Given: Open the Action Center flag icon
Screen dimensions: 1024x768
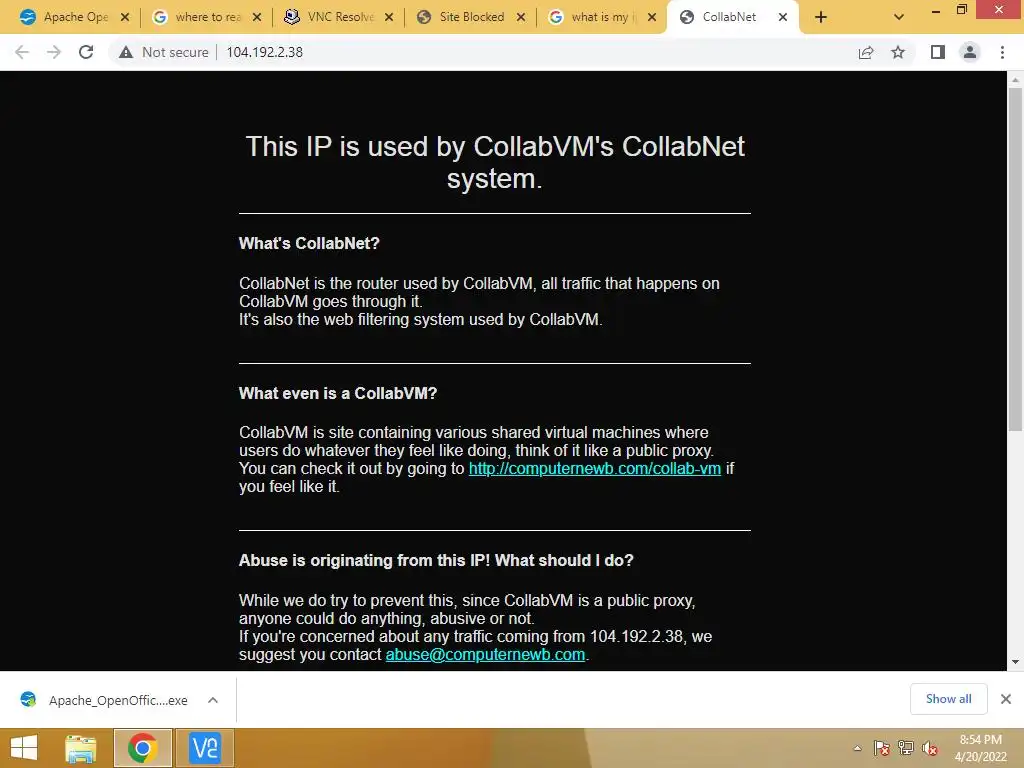Looking at the screenshot, I should 882,748.
